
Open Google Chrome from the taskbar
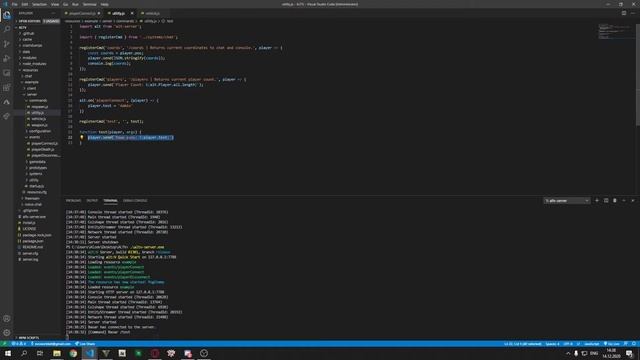coord(73,353)
